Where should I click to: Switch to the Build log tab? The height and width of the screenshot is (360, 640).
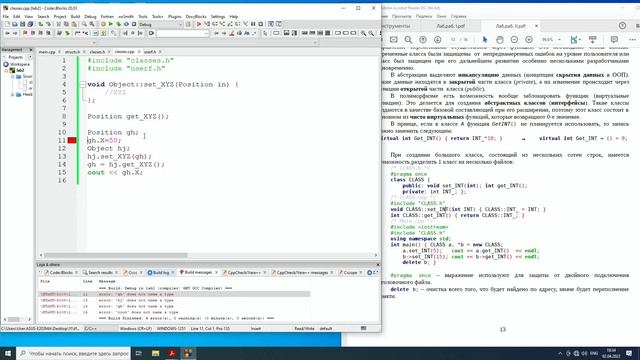click(x=160, y=273)
